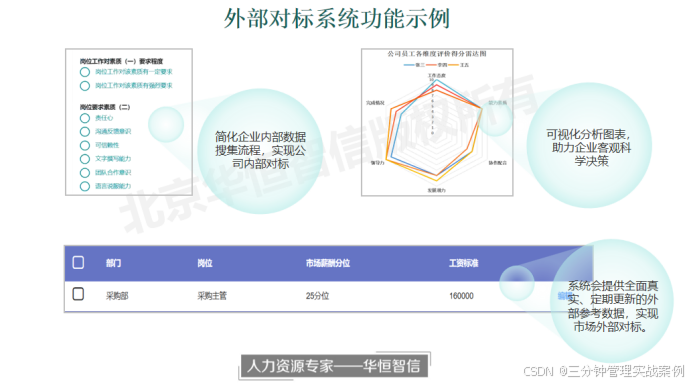
Task: Click the heading 岗位工作对素质（一）要求程度
Action: coord(121,61)
